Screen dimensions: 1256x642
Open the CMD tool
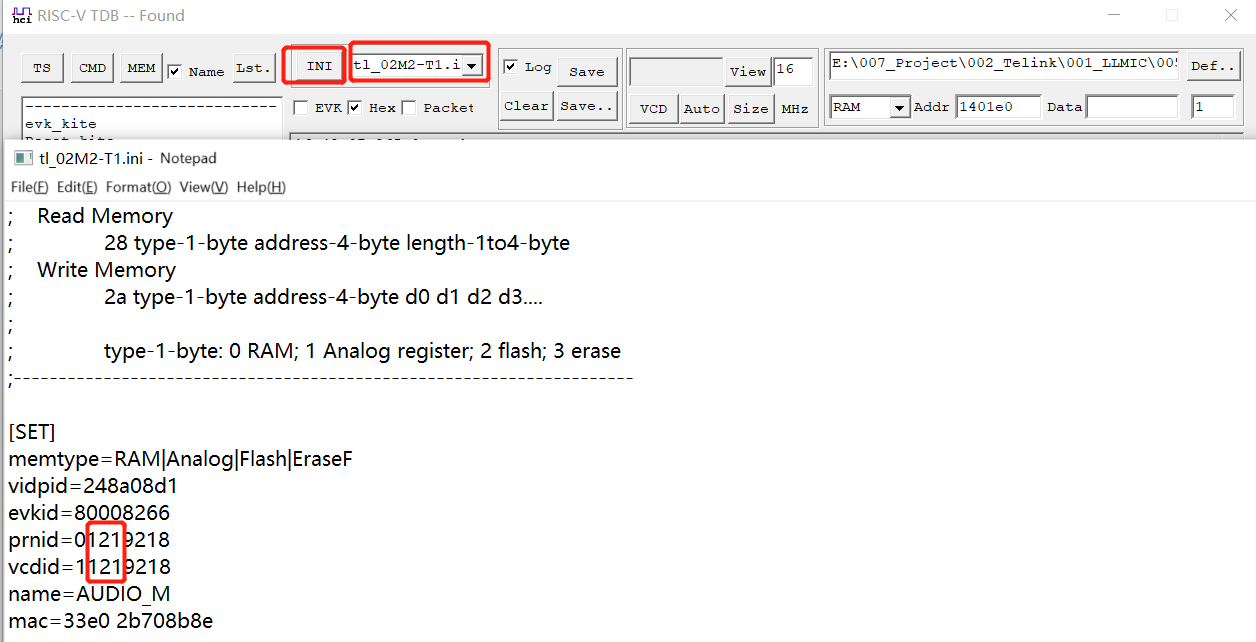click(x=92, y=68)
